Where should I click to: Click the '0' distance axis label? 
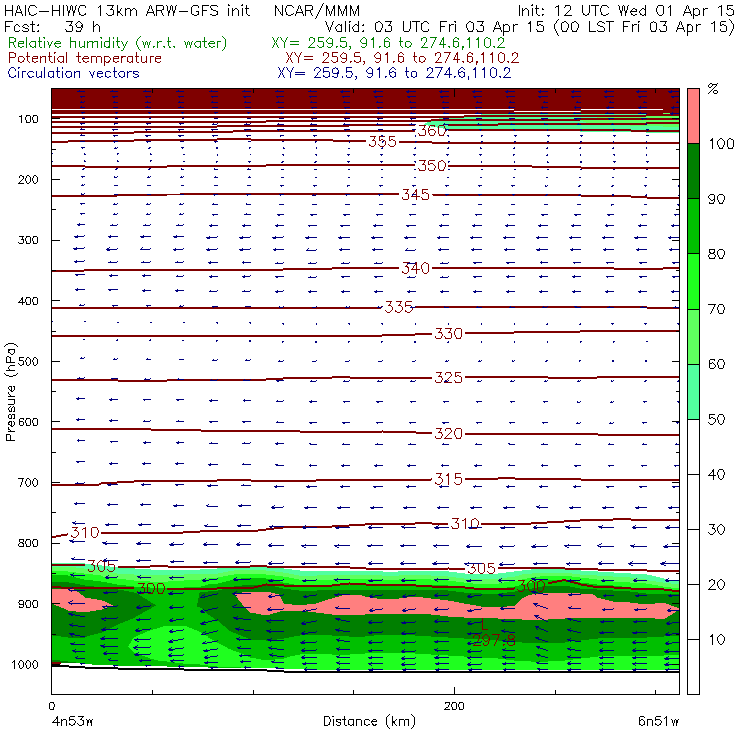51,706
